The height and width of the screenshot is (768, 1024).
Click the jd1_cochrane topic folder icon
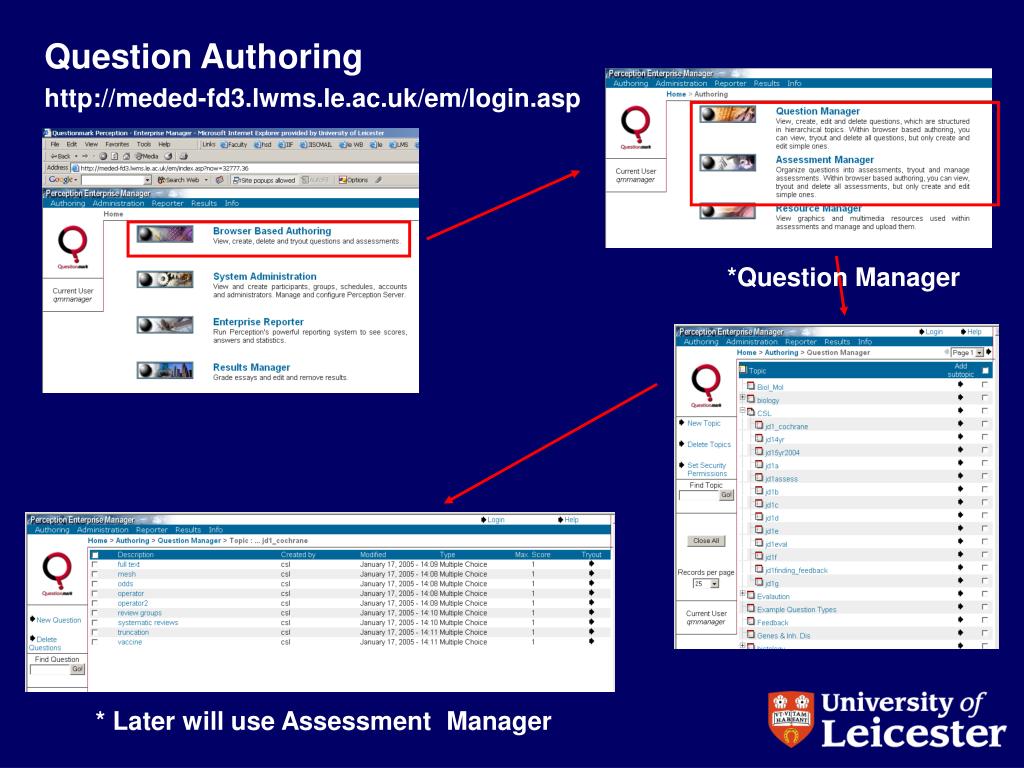pos(759,425)
